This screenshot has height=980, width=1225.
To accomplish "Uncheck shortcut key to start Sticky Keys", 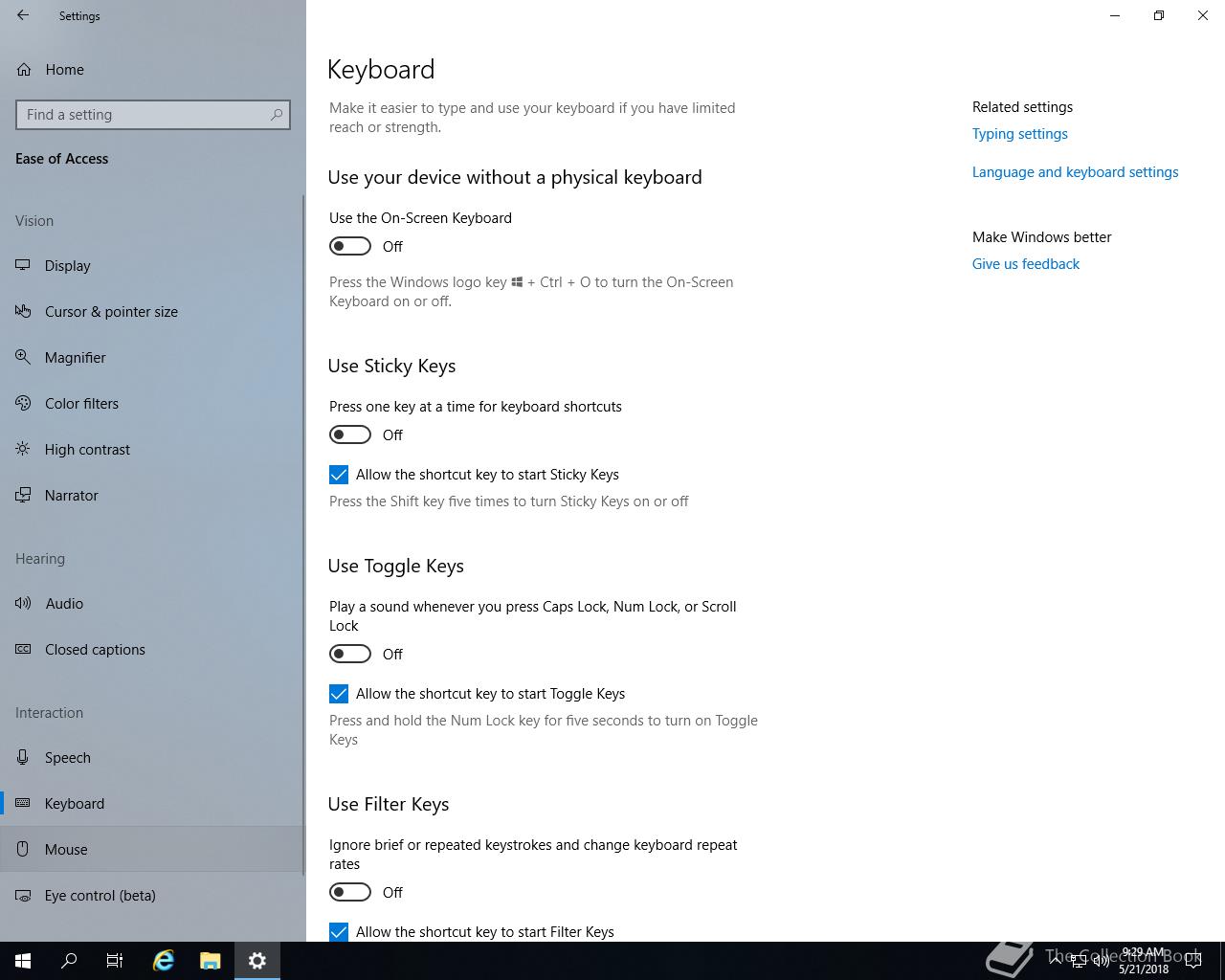I will pyautogui.click(x=339, y=475).
